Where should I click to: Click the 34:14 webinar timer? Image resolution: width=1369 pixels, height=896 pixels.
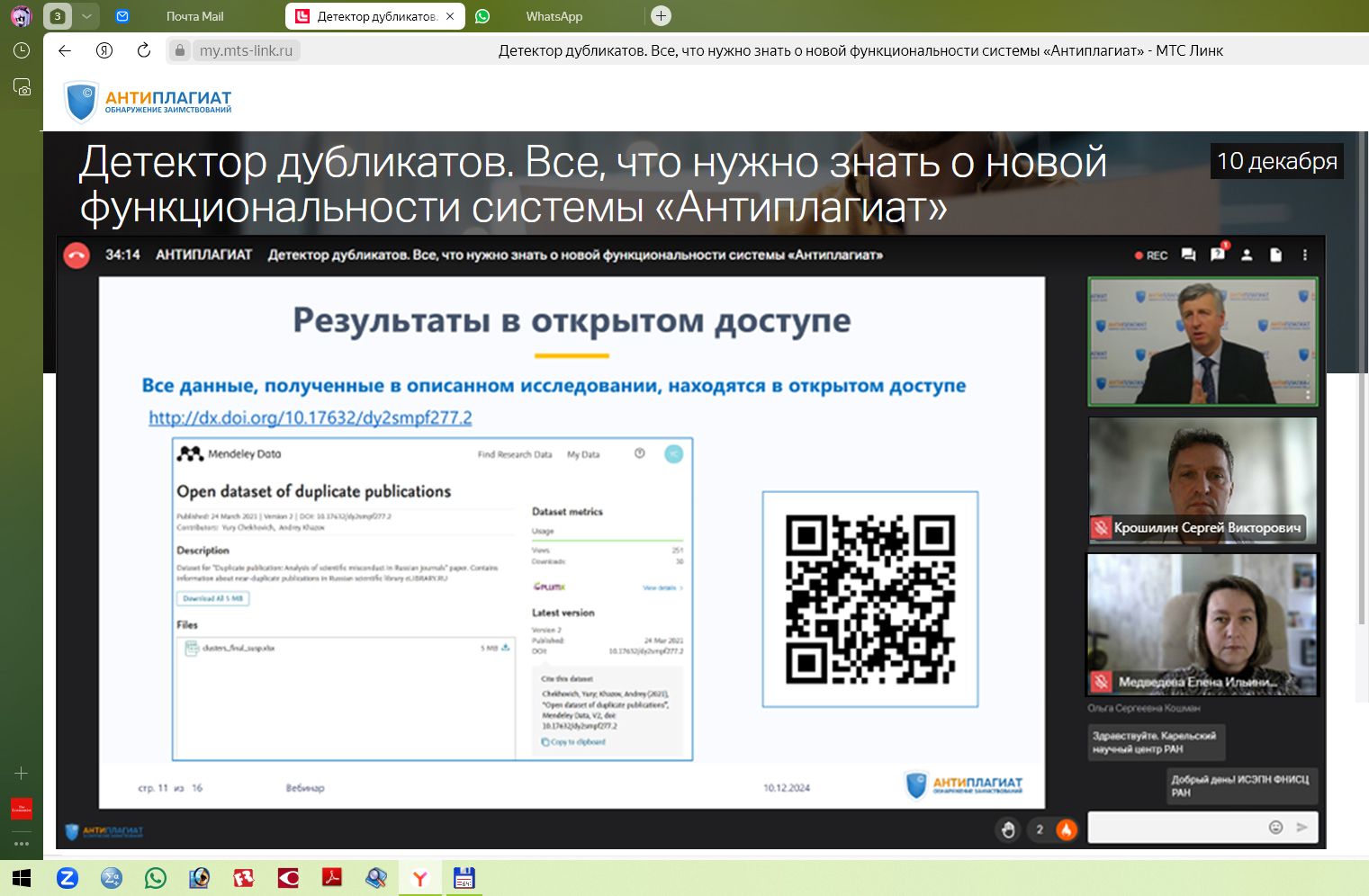tap(122, 255)
